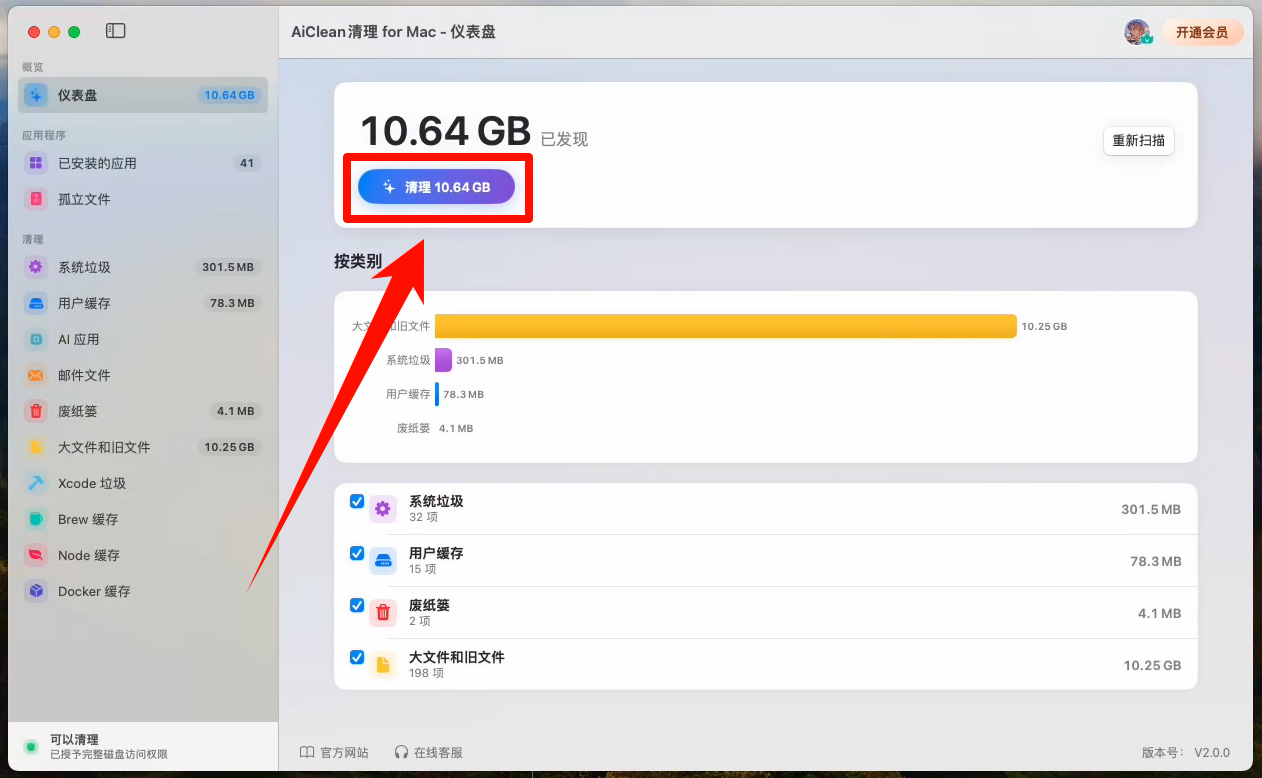Image resolution: width=1262 pixels, height=778 pixels.
Task: Open AI 应用 in the sidebar
Action: [x=143, y=339]
